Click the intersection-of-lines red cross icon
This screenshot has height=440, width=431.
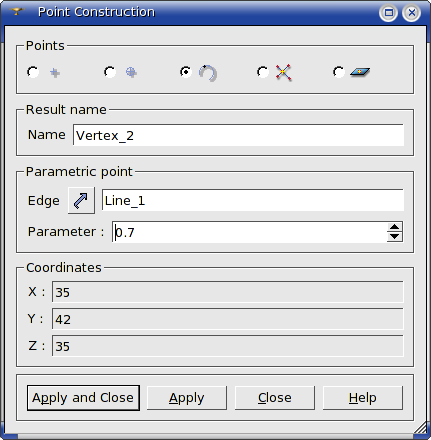pyautogui.click(x=283, y=72)
